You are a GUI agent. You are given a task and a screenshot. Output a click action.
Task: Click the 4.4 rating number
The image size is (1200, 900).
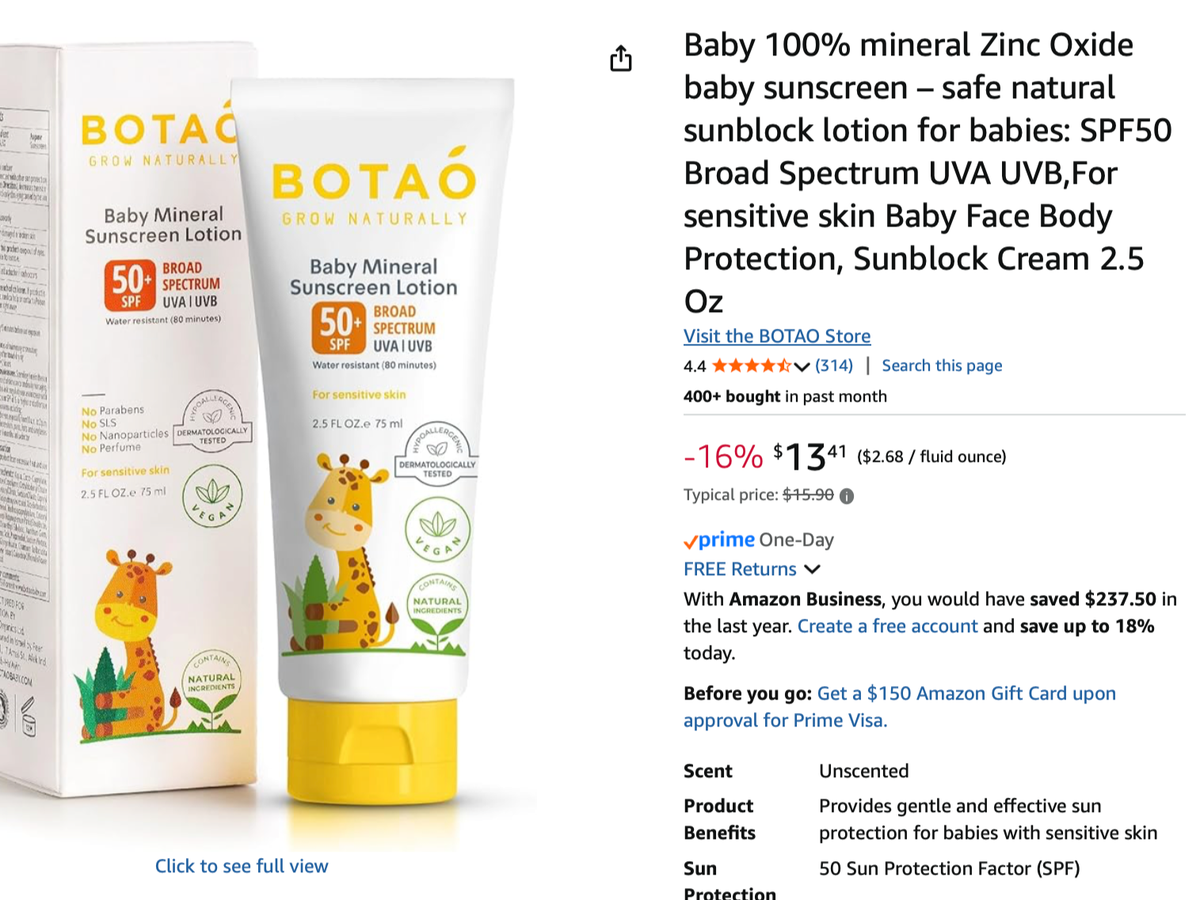[x=695, y=366]
